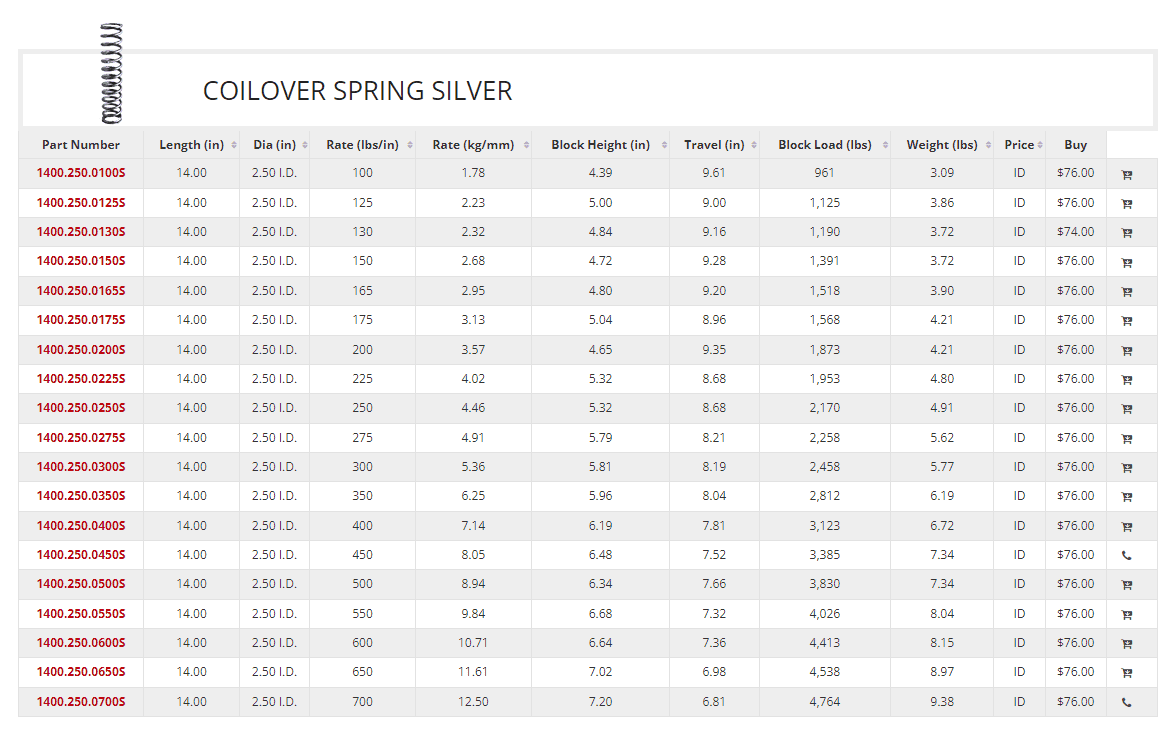Click the cart icon for 1400.250.0350S
This screenshot has width=1174, height=733.
coord(1126,497)
